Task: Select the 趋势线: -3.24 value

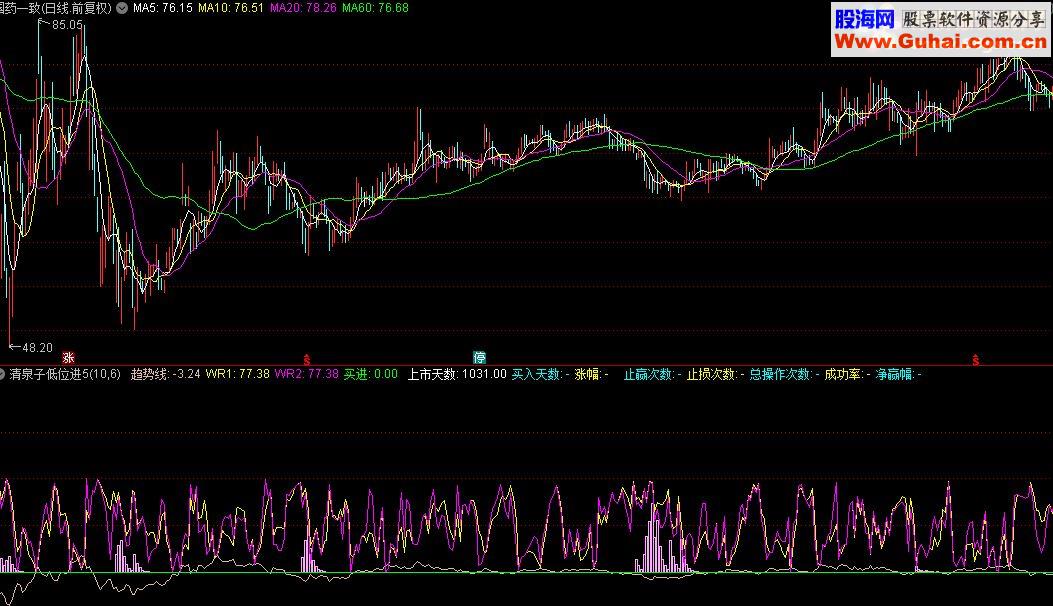Action: click(165, 374)
